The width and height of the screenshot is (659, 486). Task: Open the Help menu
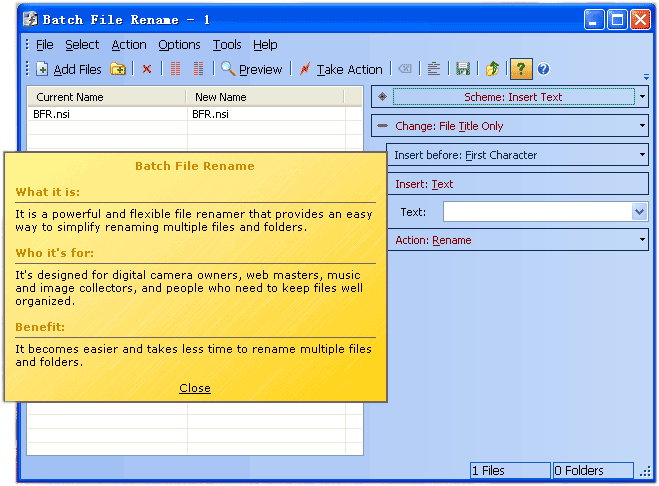click(x=265, y=45)
